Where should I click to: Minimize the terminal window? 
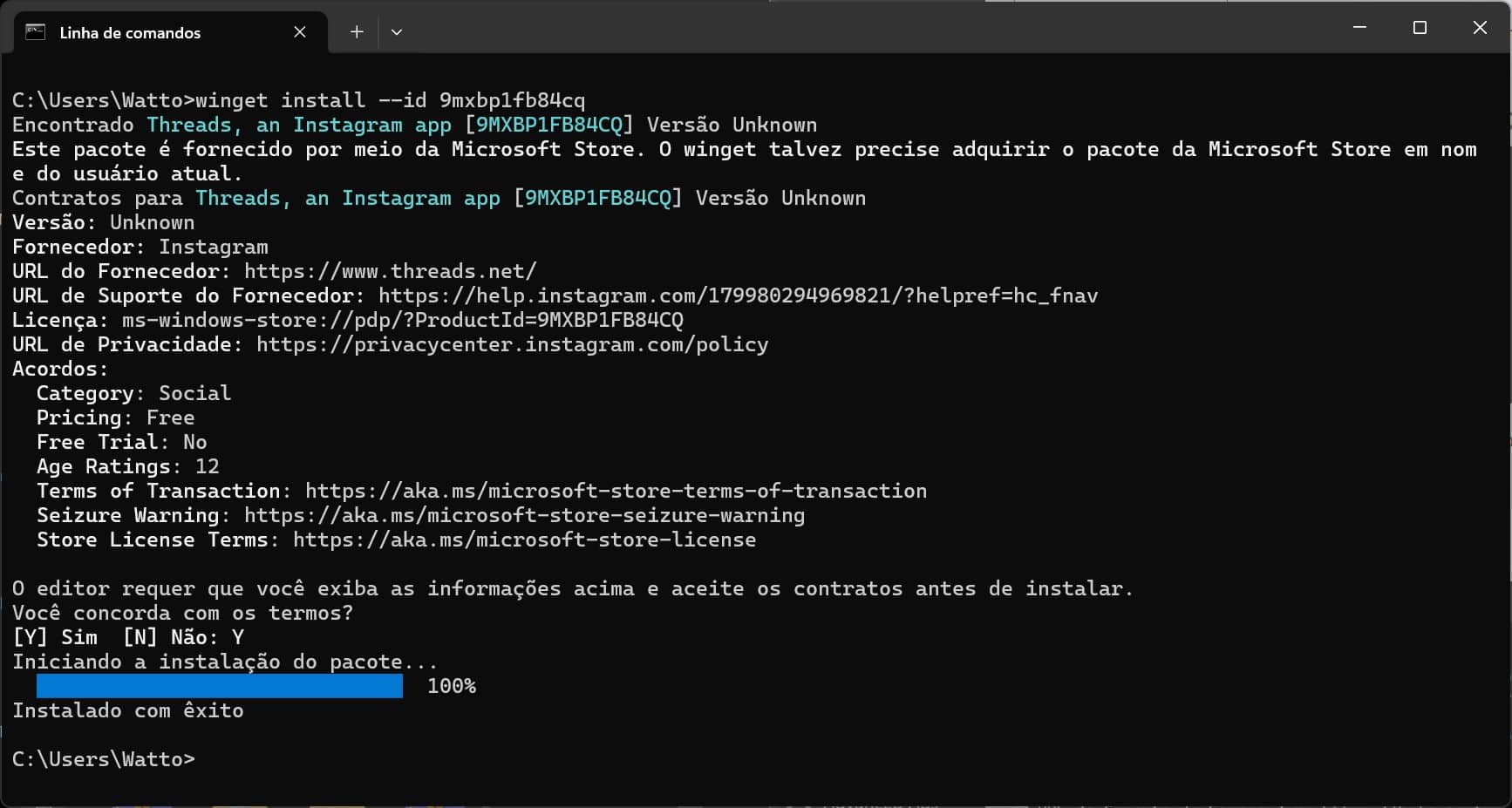point(1359,28)
